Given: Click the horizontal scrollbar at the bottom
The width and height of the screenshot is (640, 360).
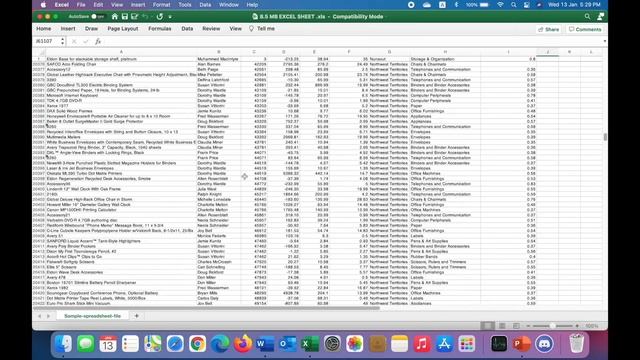Looking at the screenshot, I should (206, 308).
